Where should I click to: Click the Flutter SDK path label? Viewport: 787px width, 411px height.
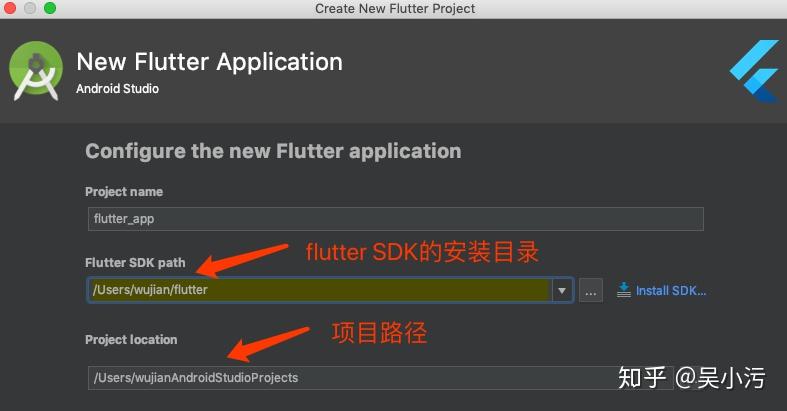point(135,262)
